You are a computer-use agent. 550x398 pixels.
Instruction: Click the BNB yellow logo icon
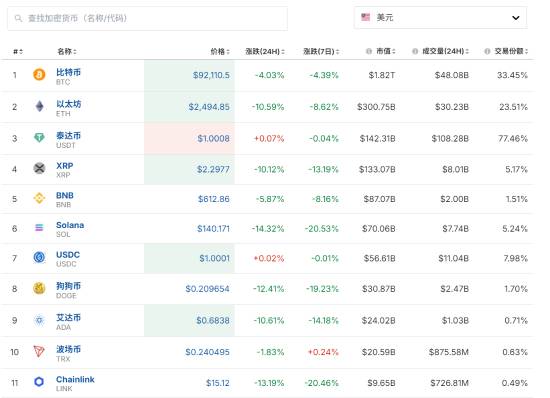click(x=39, y=198)
